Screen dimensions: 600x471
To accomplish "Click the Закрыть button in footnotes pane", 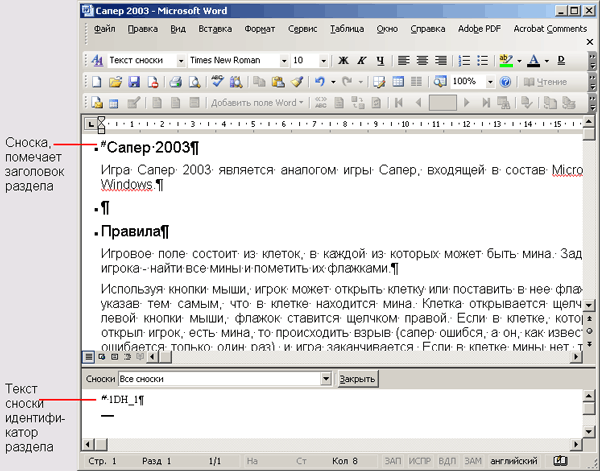I will coord(358,379).
